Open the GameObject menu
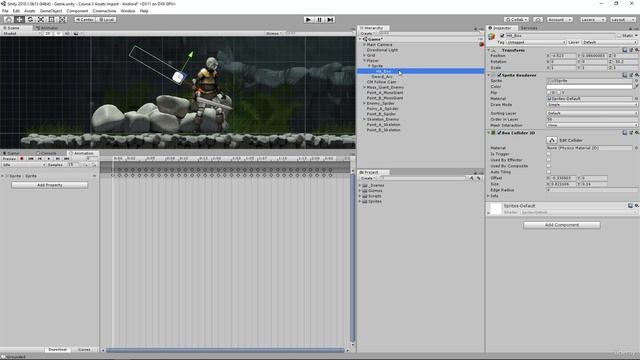 pyautogui.click(x=51, y=11)
